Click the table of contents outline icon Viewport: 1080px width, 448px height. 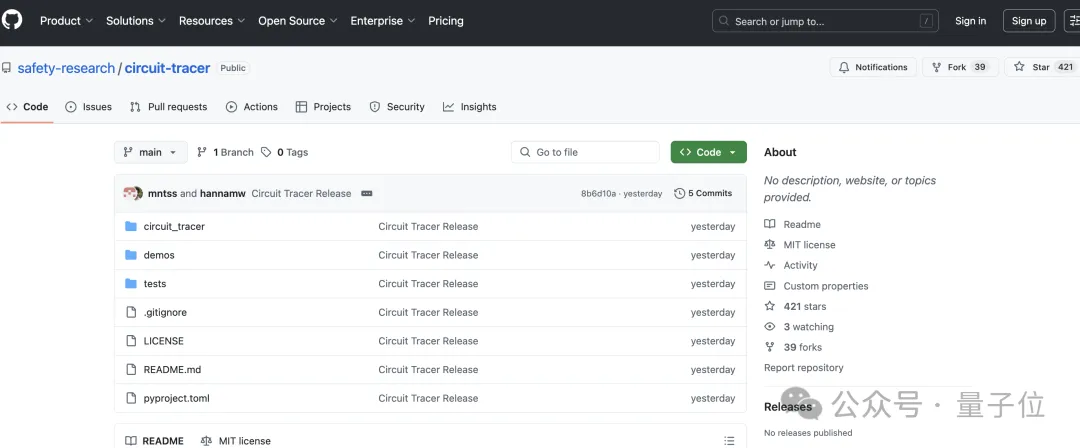(729, 440)
